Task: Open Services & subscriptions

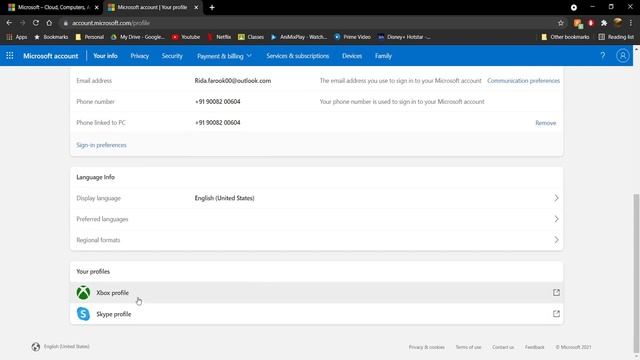Action: (298, 56)
